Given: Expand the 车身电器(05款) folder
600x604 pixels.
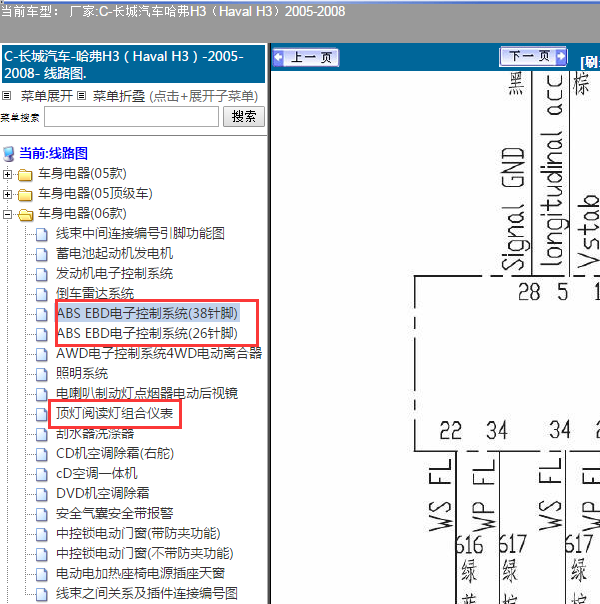Looking at the screenshot, I should [7, 174].
